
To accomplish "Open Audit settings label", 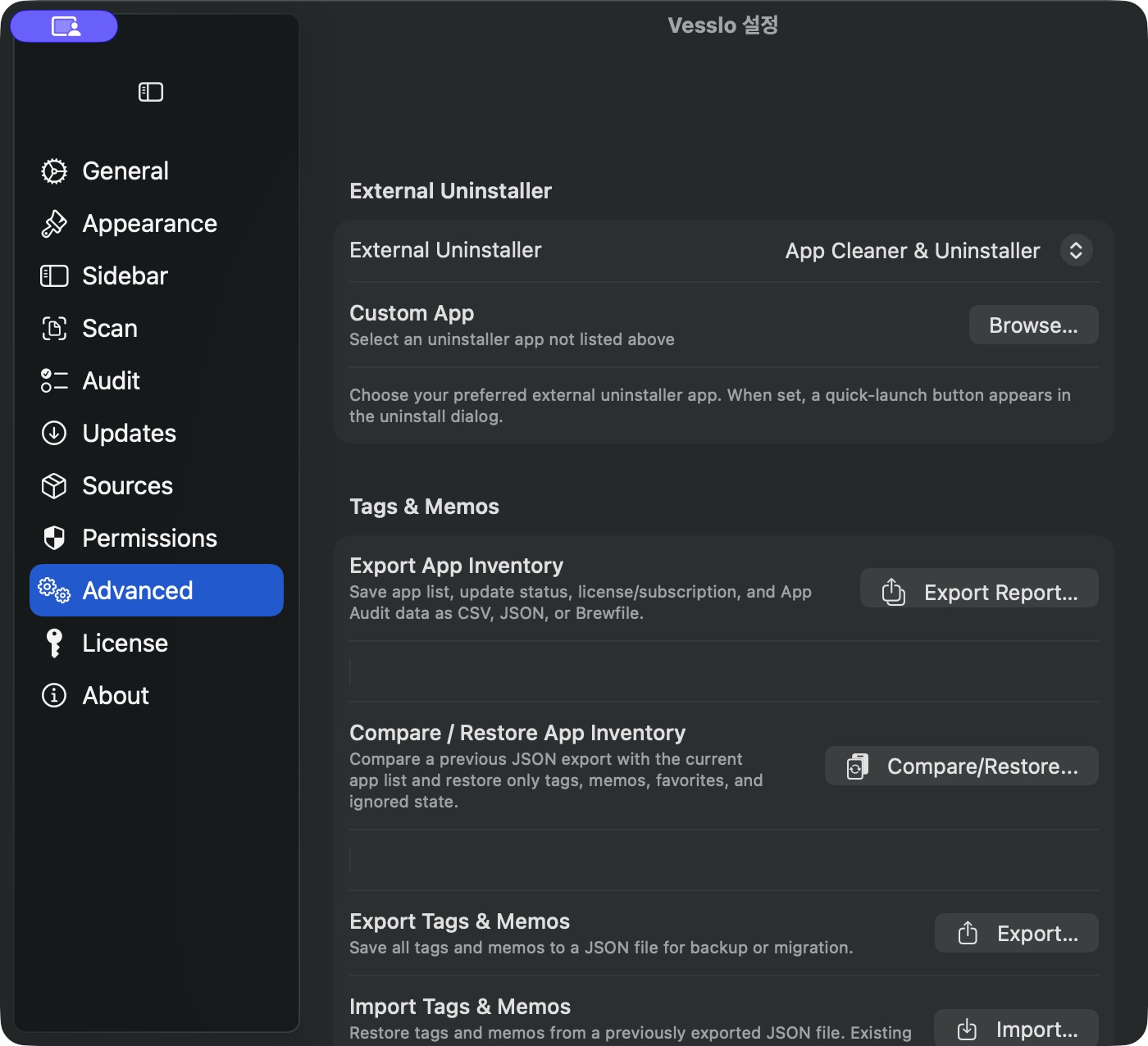I will click(111, 381).
